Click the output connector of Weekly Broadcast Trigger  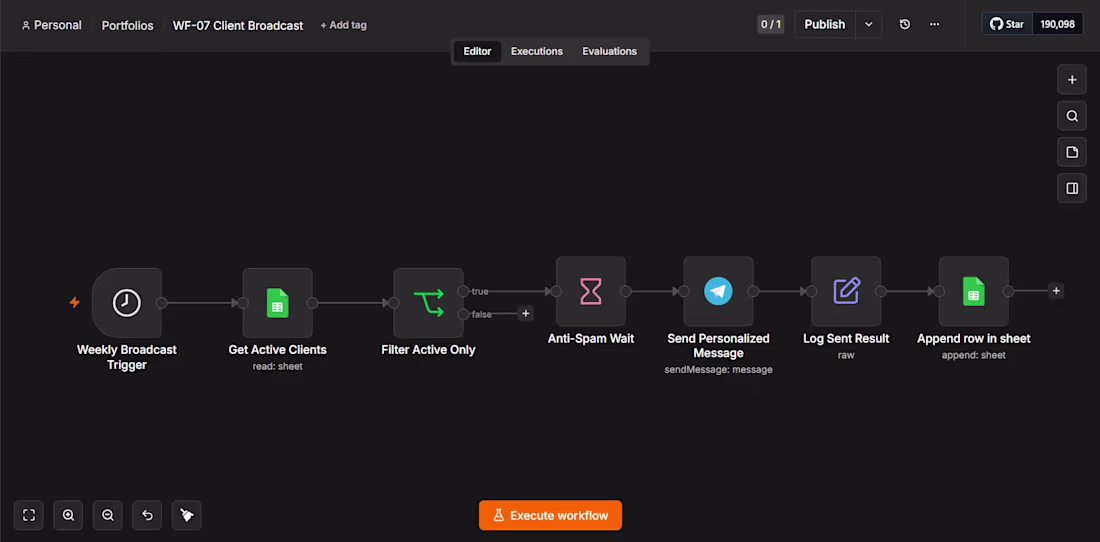tap(161, 303)
